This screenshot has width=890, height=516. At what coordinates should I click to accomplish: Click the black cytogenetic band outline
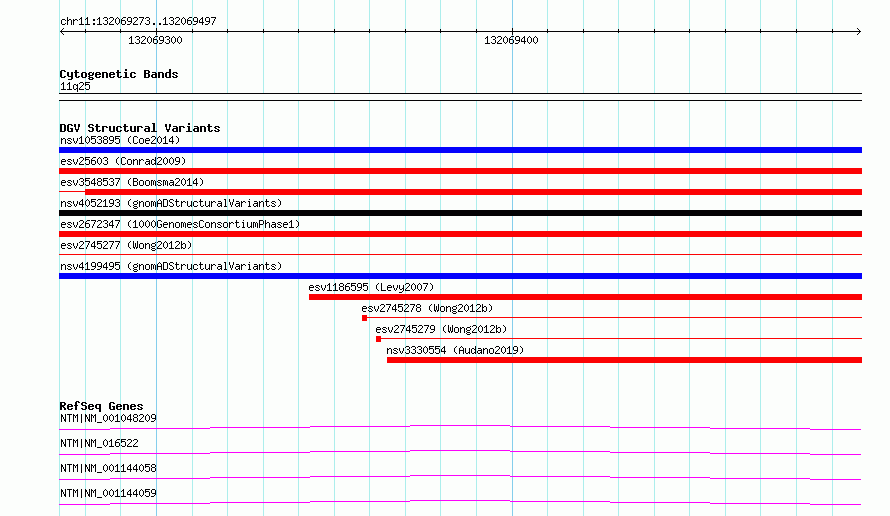coord(460,97)
